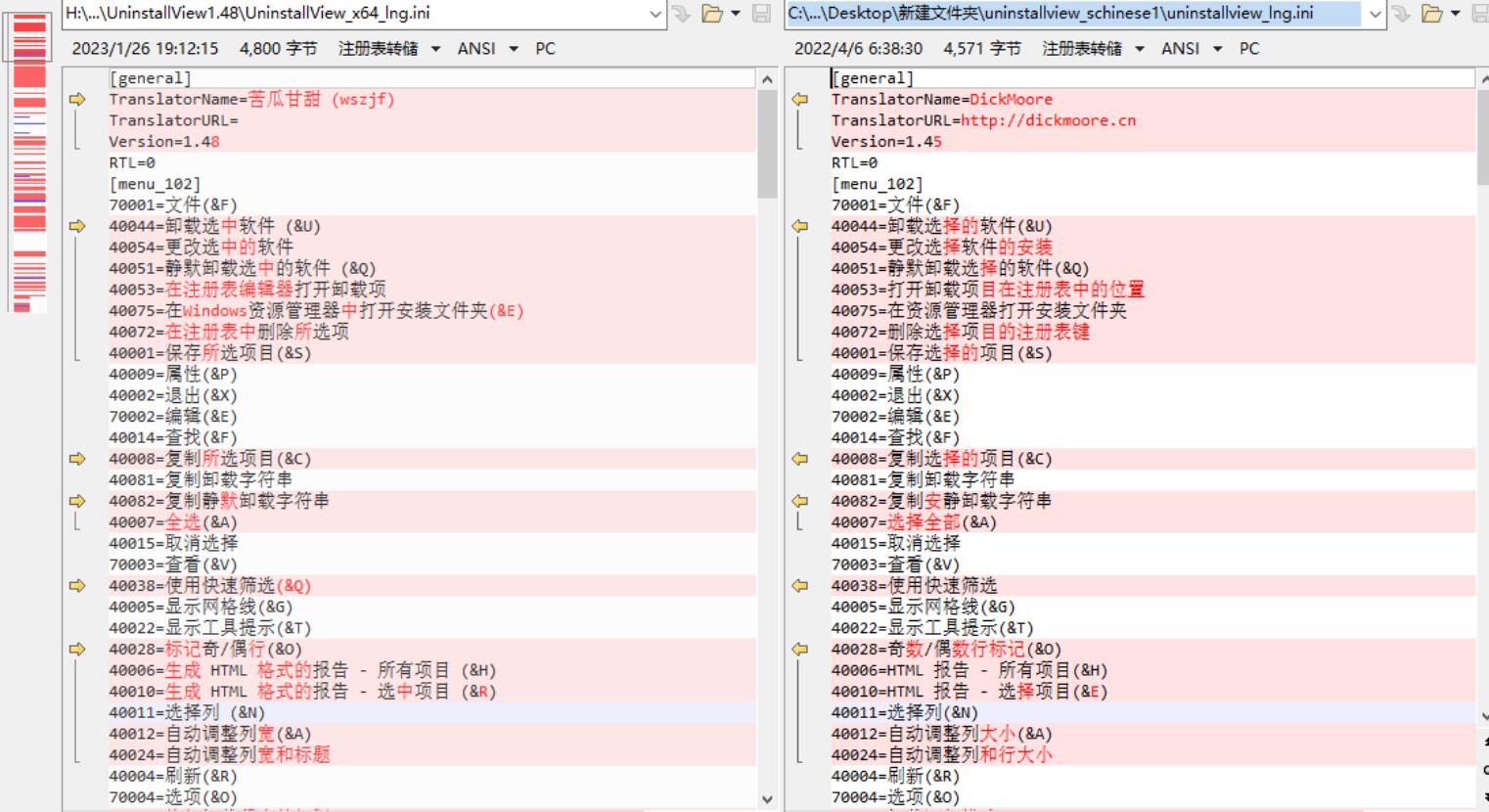This screenshot has height=812, width=1489.
Task: Click right gutter arrow at line 40028
Action: pos(799,649)
